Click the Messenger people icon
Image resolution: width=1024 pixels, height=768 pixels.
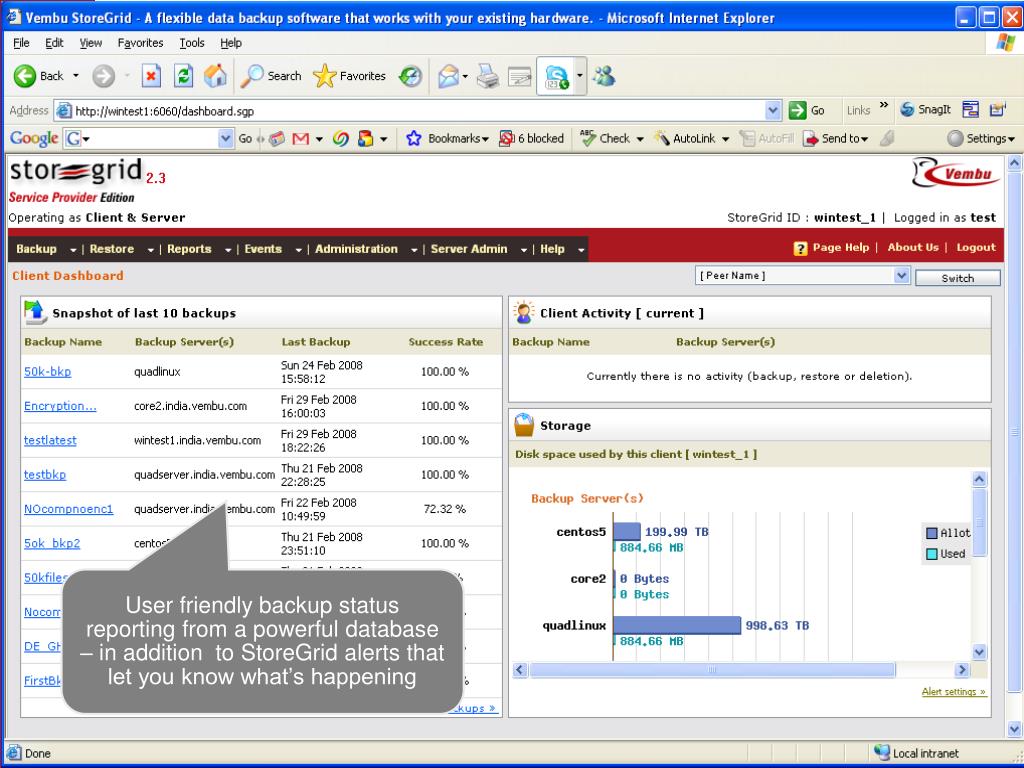tap(604, 76)
